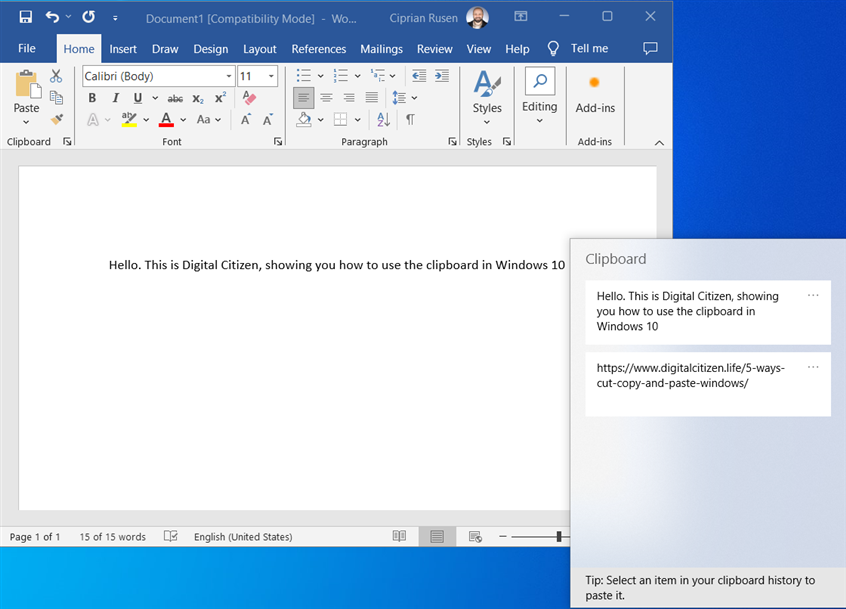Open the Comments speech bubble icon
The image size is (846, 609).
[x=650, y=49]
